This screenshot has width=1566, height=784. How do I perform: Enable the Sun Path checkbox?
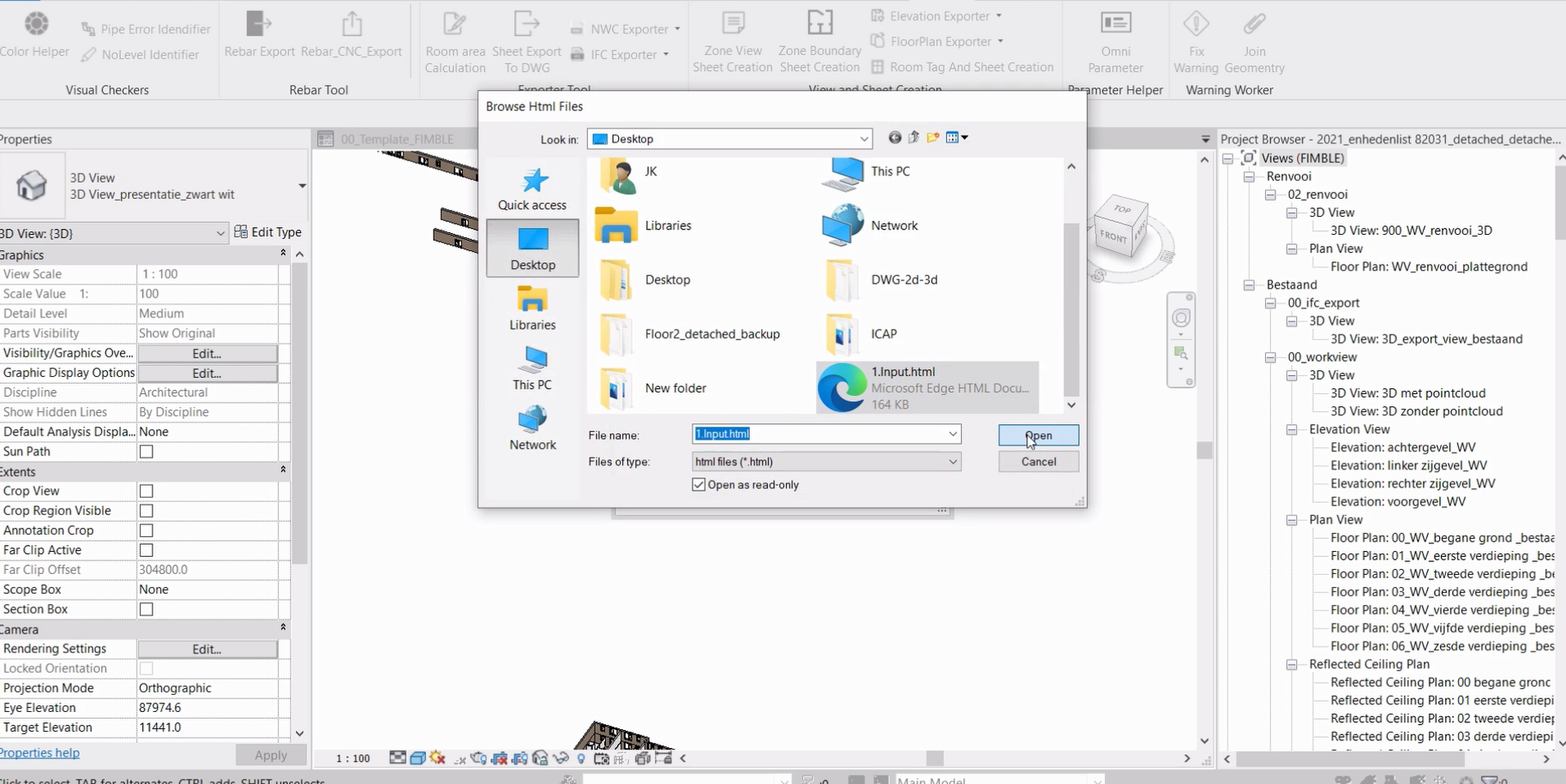click(x=147, y=452)
